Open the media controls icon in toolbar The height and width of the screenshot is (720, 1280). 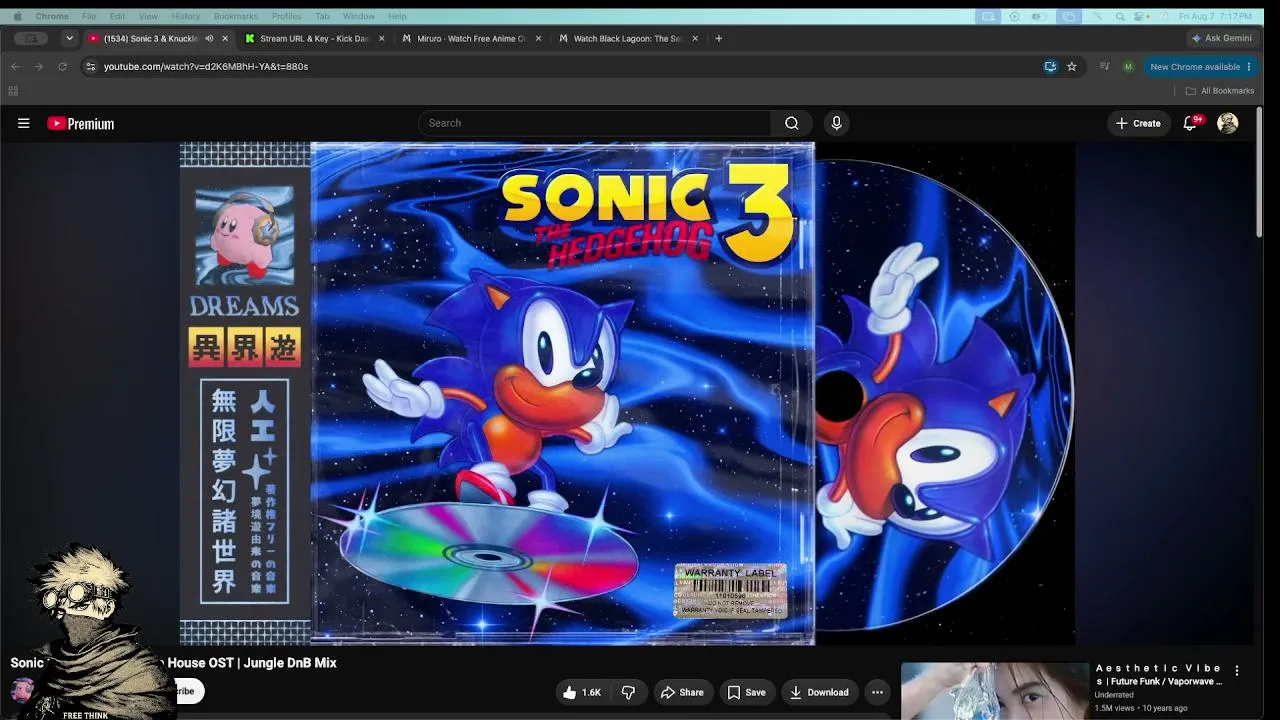click(1104, 66)
